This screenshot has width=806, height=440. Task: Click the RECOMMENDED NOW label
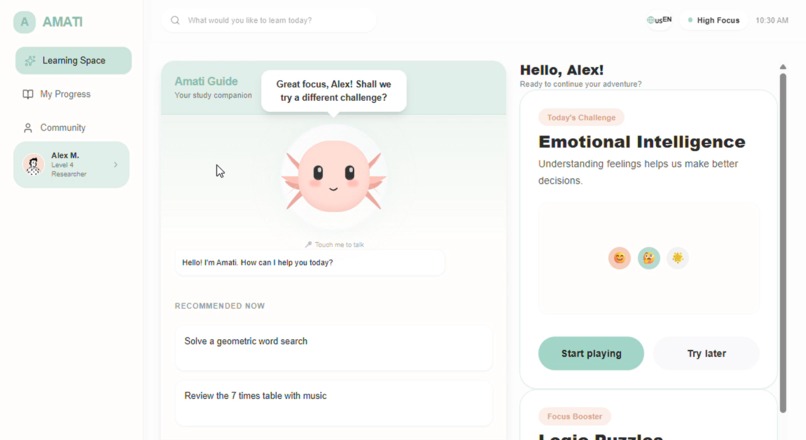pyautogui.click(x=219, y=306)
